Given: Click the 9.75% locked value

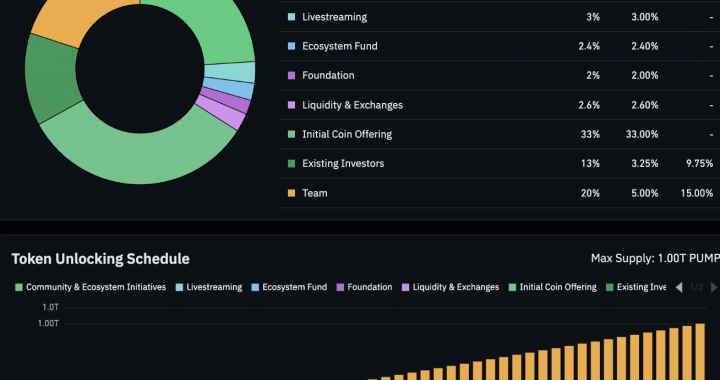Looking at the screenshot, I should [699, 164].
